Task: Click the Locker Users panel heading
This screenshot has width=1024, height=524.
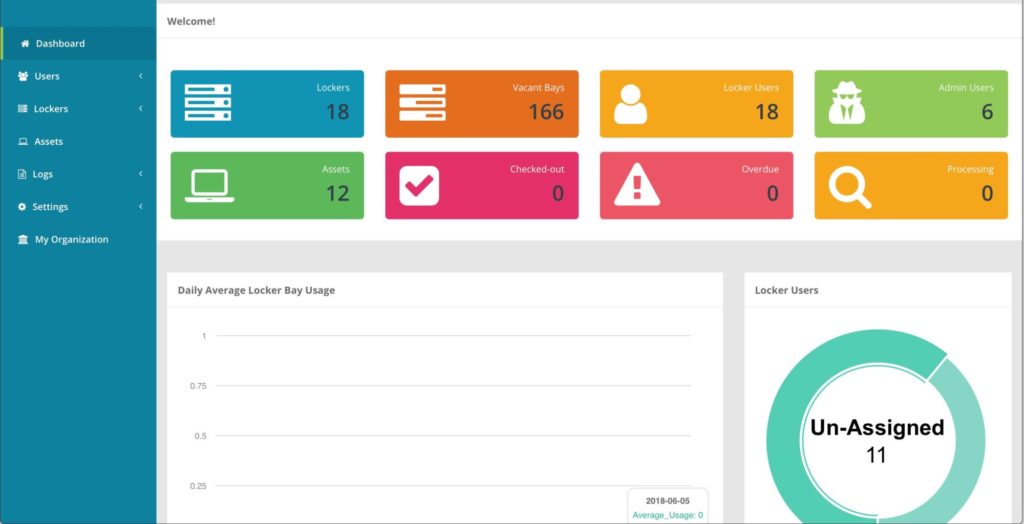Action: [786, 290]
